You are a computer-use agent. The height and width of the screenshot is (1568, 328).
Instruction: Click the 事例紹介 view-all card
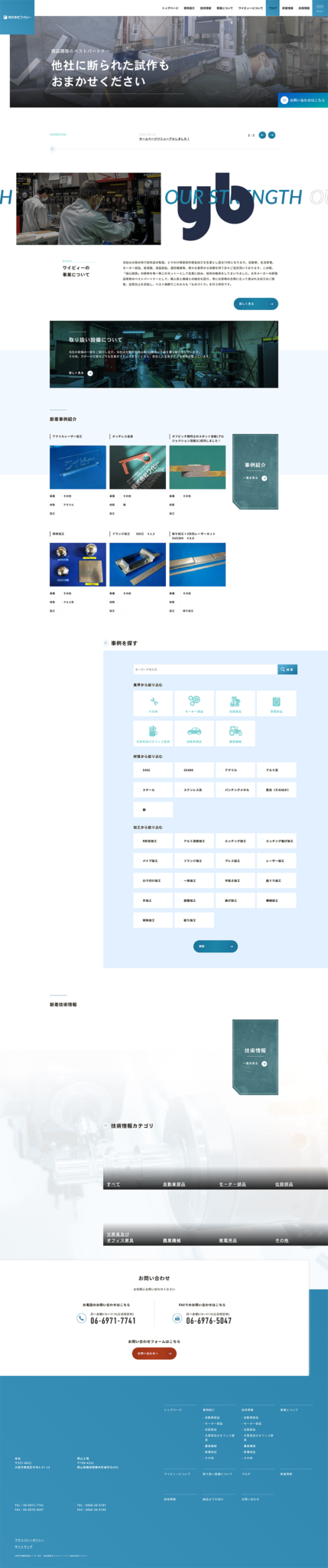[x=255, y=472]
